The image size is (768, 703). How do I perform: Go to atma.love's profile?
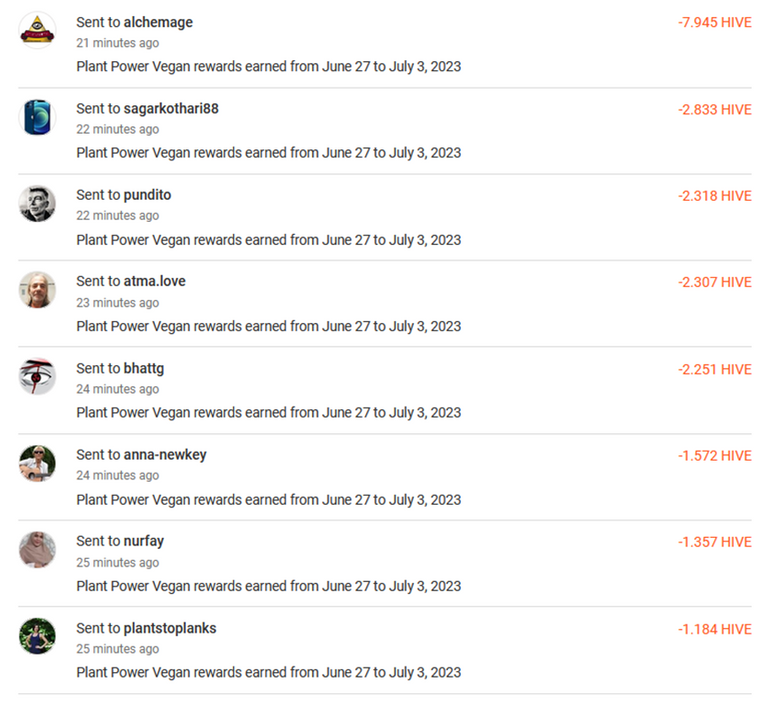coord(155,281)
